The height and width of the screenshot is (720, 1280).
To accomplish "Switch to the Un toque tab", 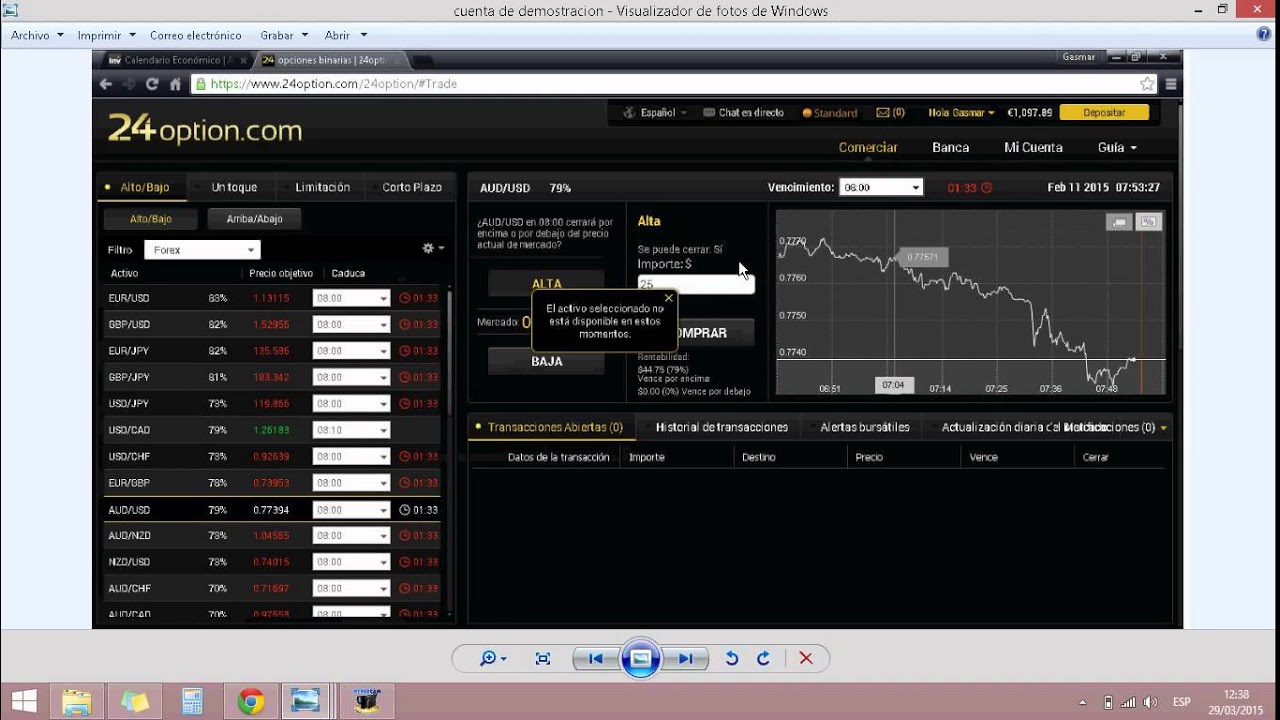I will point(234,187).
